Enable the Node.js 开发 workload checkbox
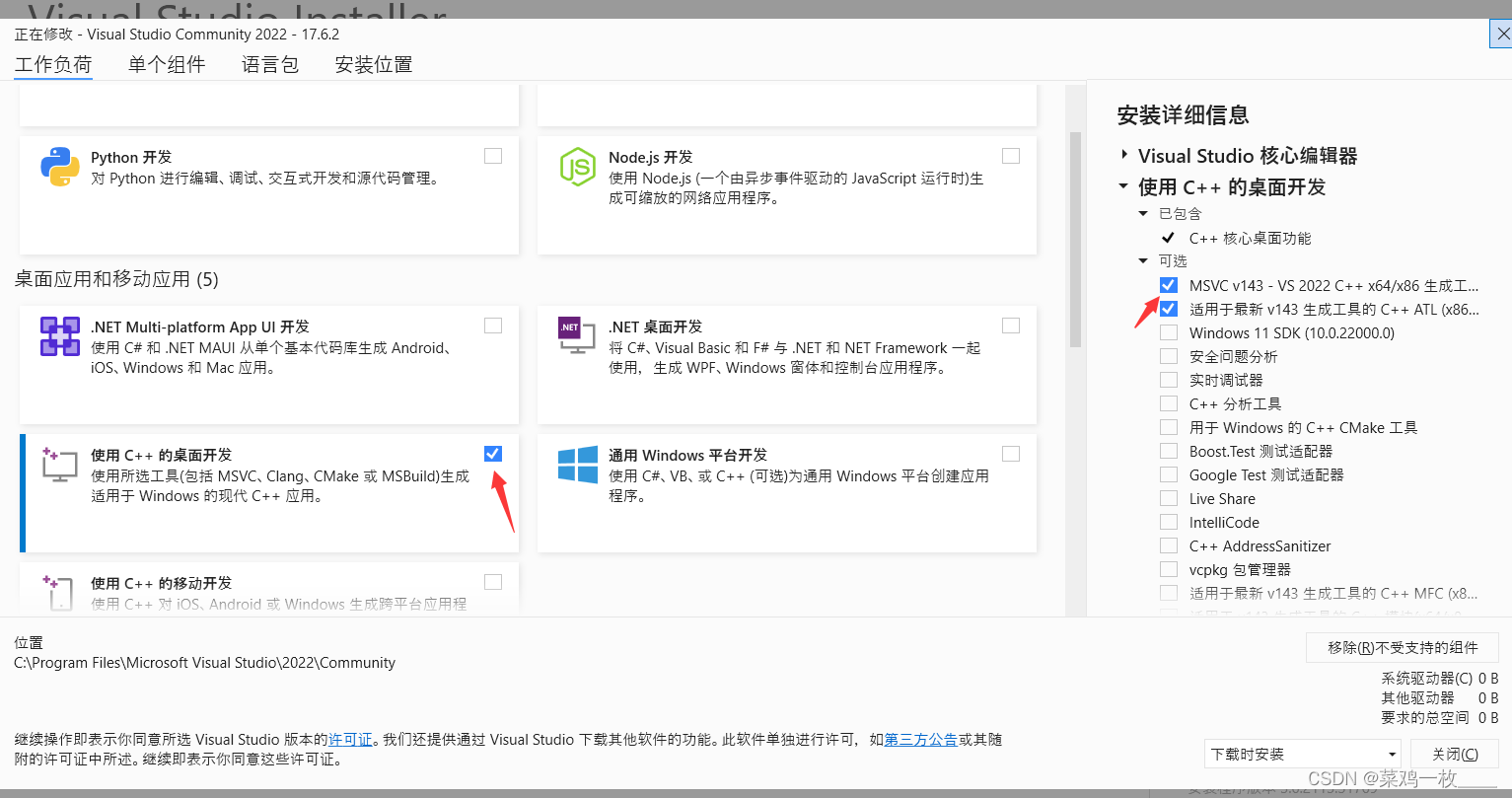This screenshot has width=1512, height=798. coord(1011,156)
